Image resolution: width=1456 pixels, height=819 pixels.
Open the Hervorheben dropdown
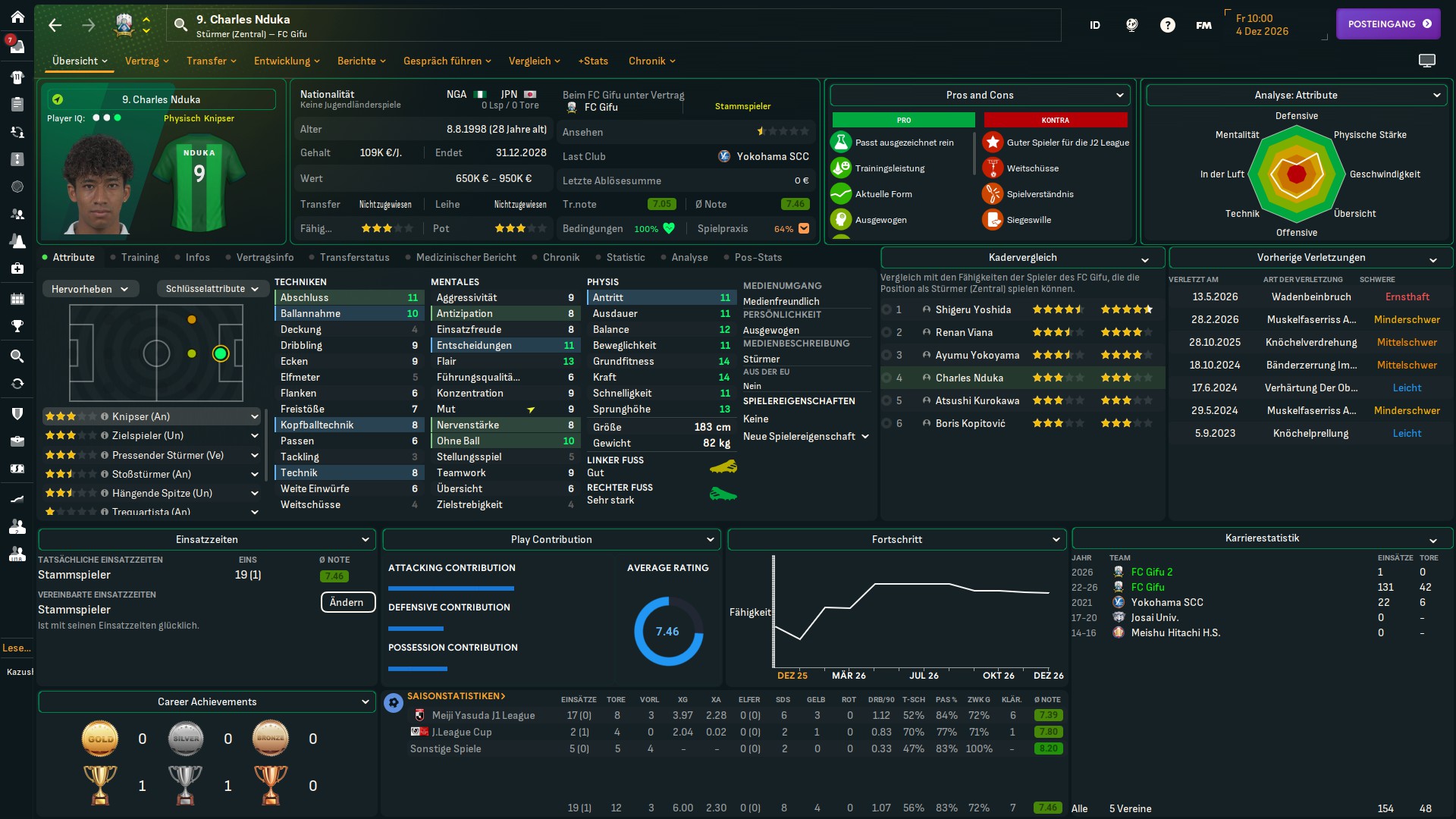90,289
